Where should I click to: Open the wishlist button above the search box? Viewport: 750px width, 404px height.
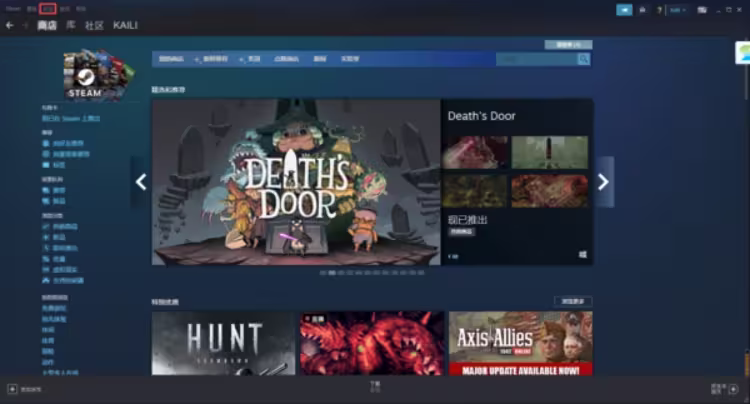[568, 45]
